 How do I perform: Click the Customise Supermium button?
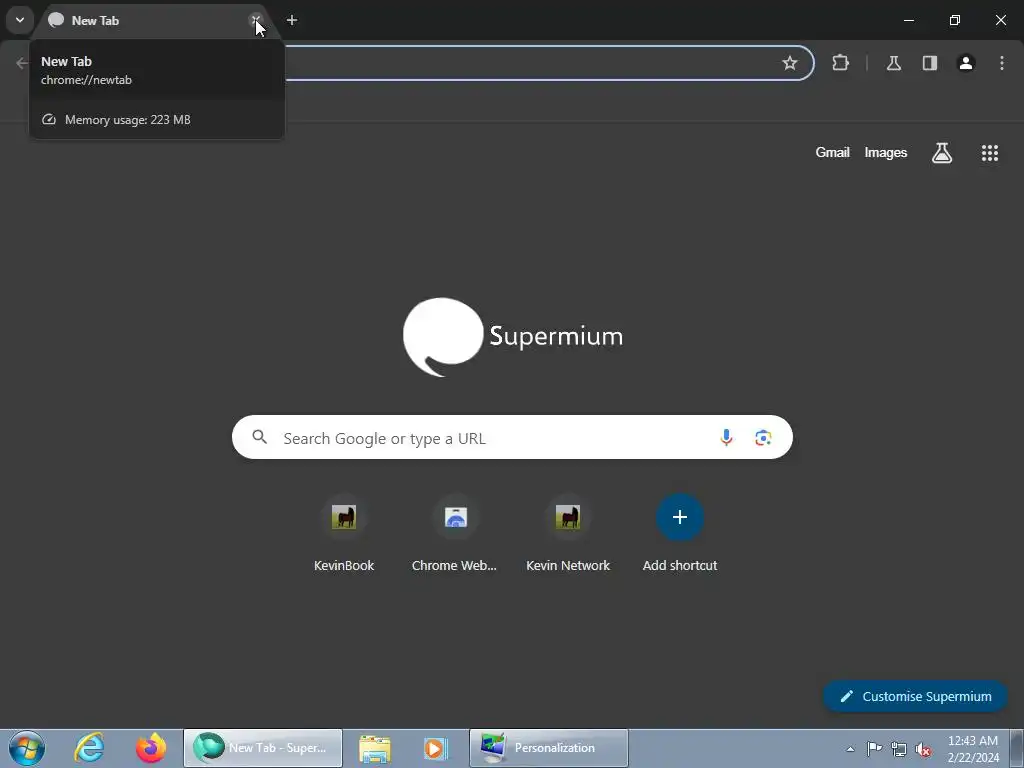tap(915, 696)
